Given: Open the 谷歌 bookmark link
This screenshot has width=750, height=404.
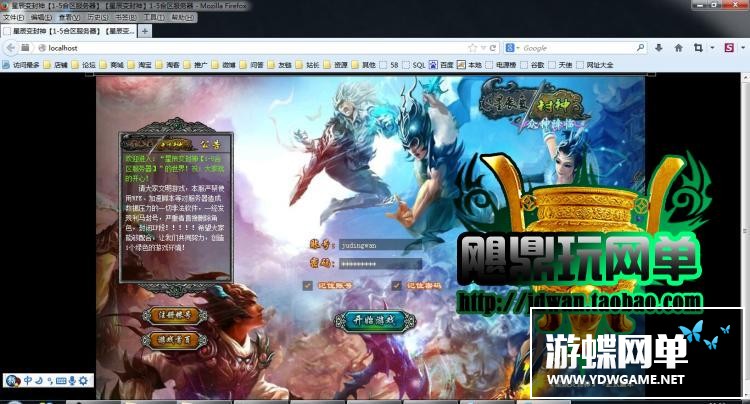Looking at the screenshot, I should pyautogui.click(x=533, y=65).
